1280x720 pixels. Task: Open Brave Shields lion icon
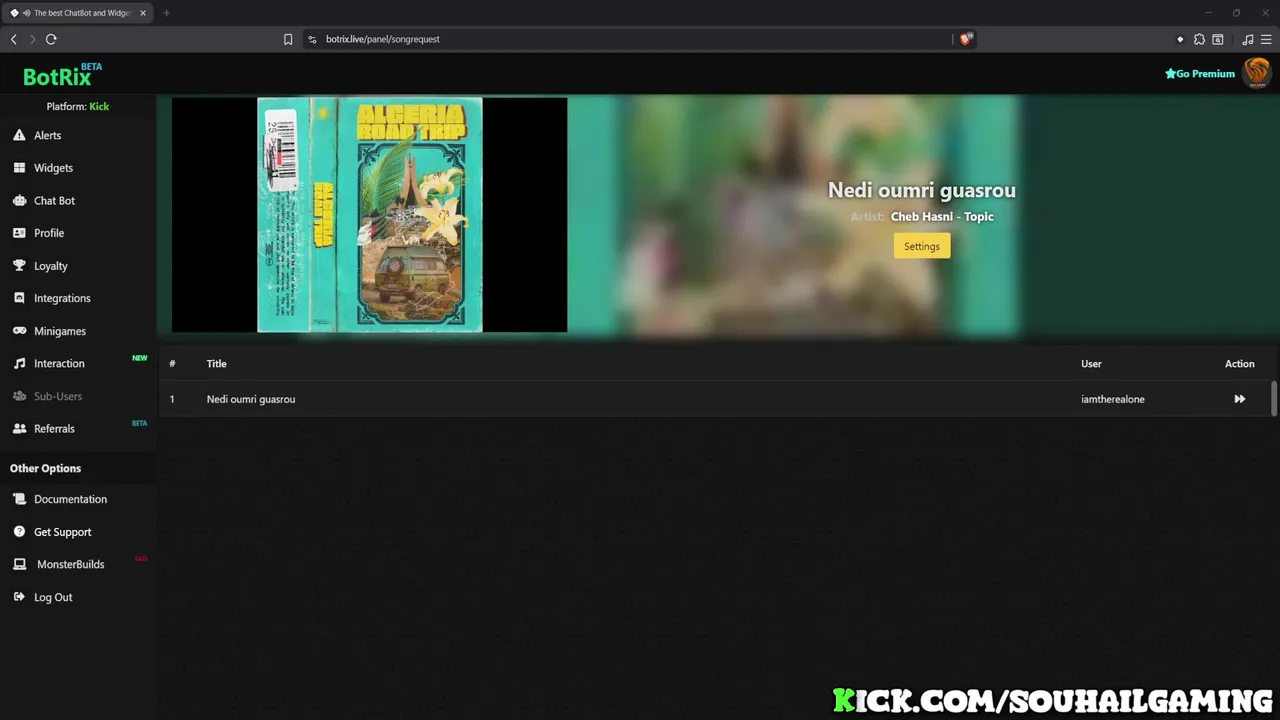966,39
